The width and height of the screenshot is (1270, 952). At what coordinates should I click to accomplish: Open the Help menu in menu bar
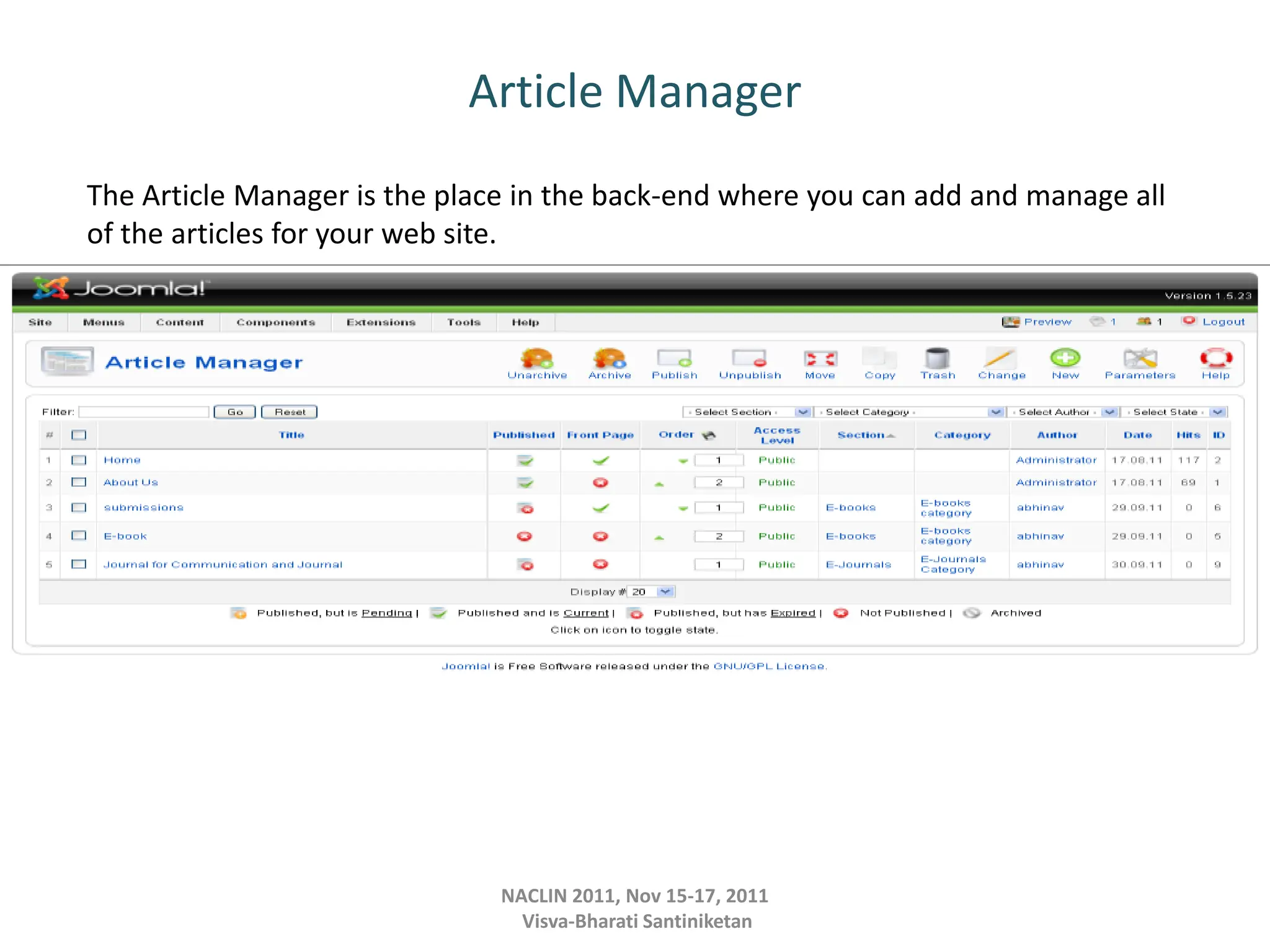tap(525, 322)
